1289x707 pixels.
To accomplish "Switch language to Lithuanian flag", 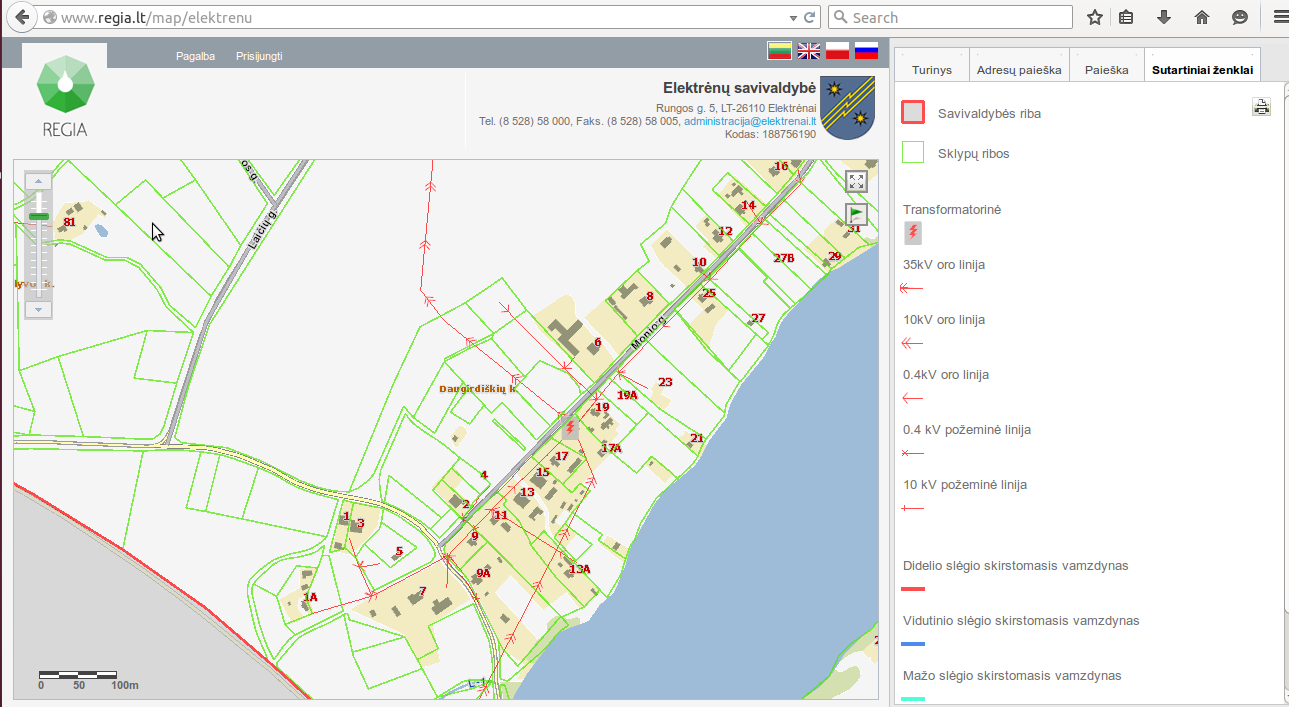I will [x=780, y=51].
